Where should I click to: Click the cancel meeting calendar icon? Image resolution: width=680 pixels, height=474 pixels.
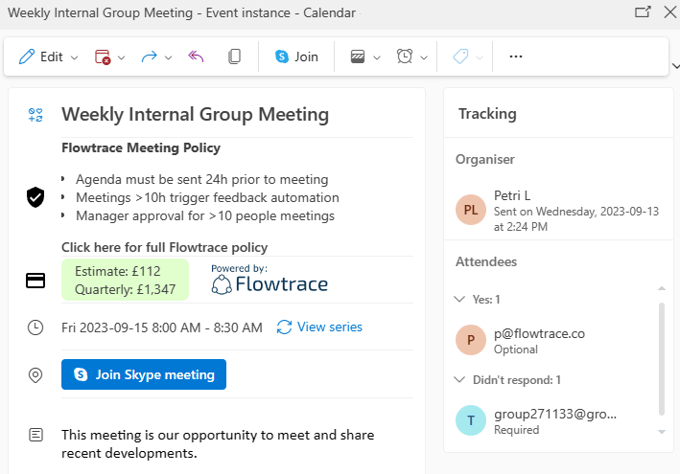click(103, 57)
